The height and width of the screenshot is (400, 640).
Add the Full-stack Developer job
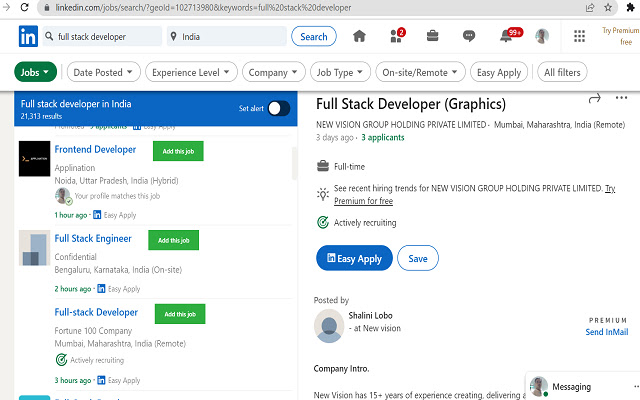(180, 314)
